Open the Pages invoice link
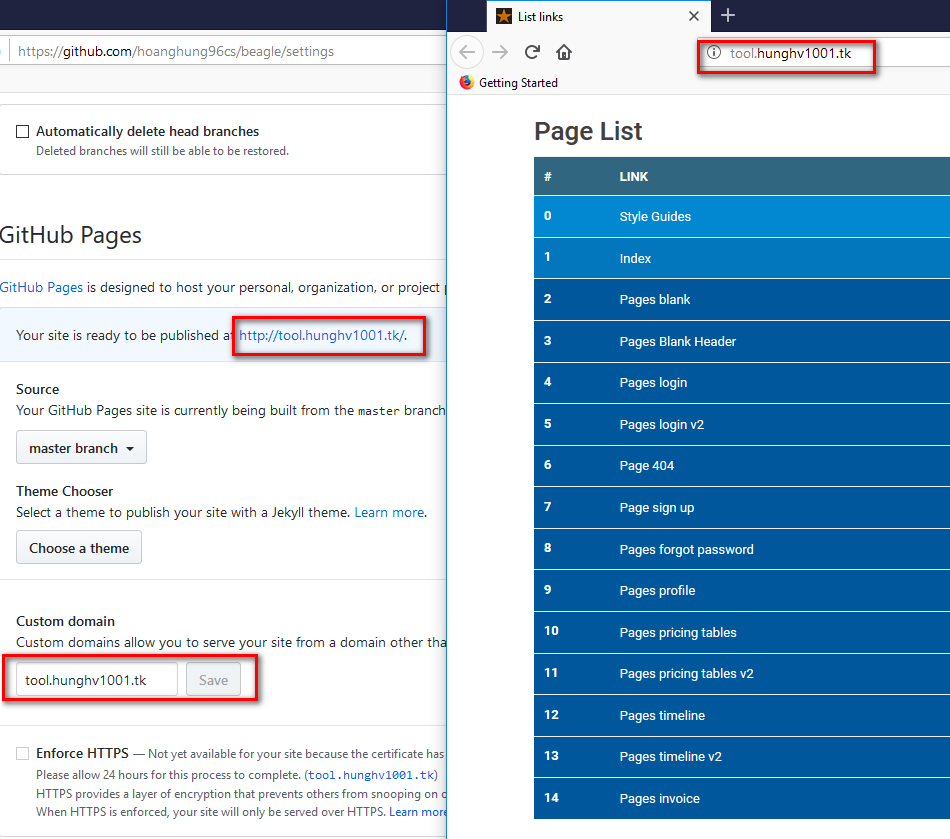 659,798
